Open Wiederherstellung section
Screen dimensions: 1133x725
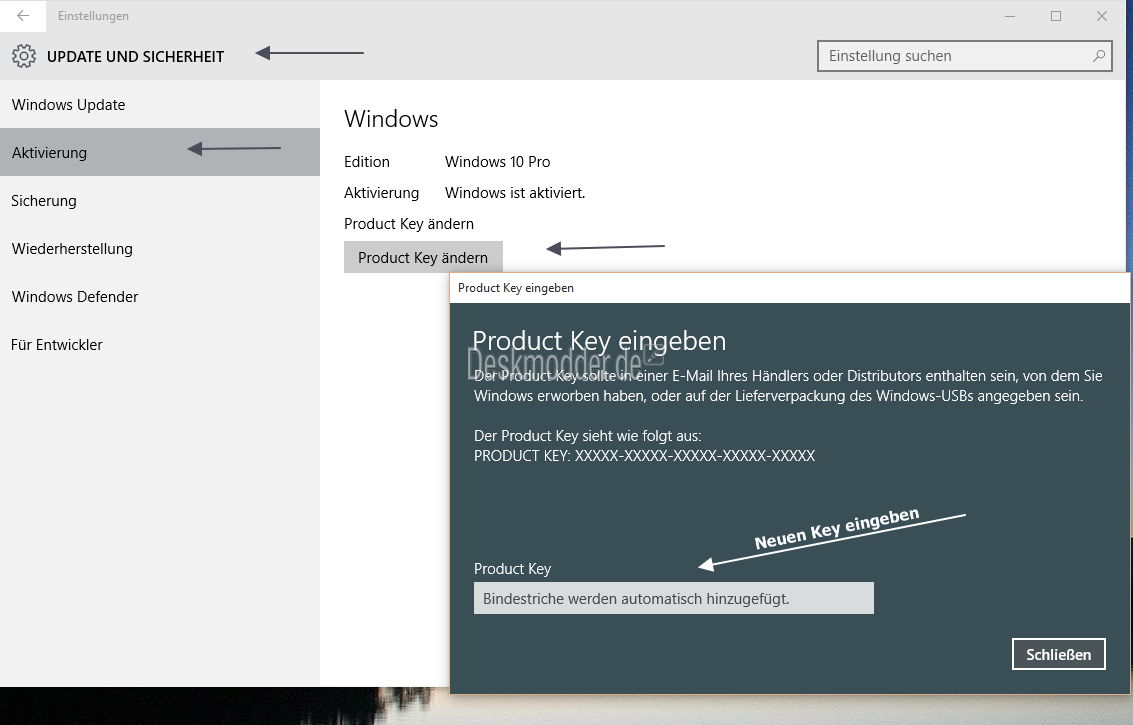click(160, 249)
